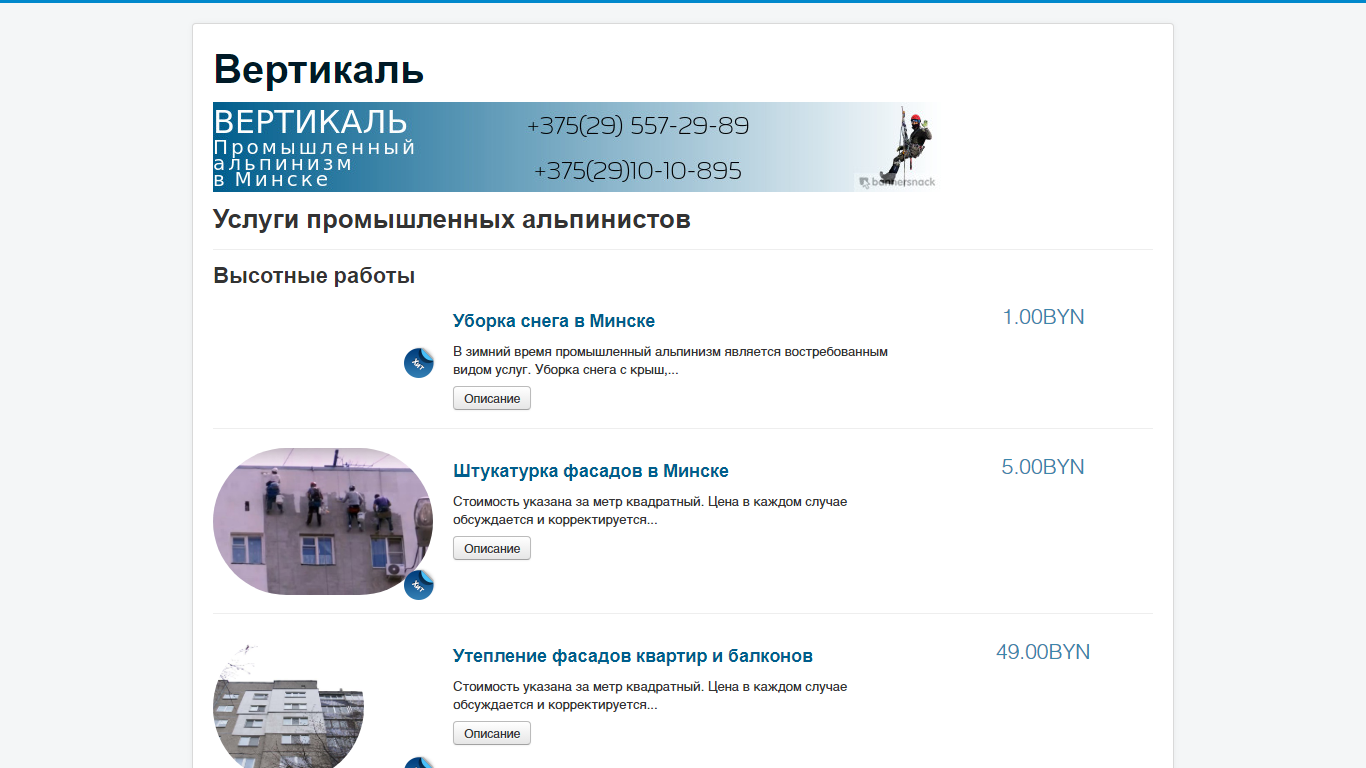Click the Вертикаль banner with phone numbers
This screenshot has height=768, width=1366.
[x=576, y=147]
